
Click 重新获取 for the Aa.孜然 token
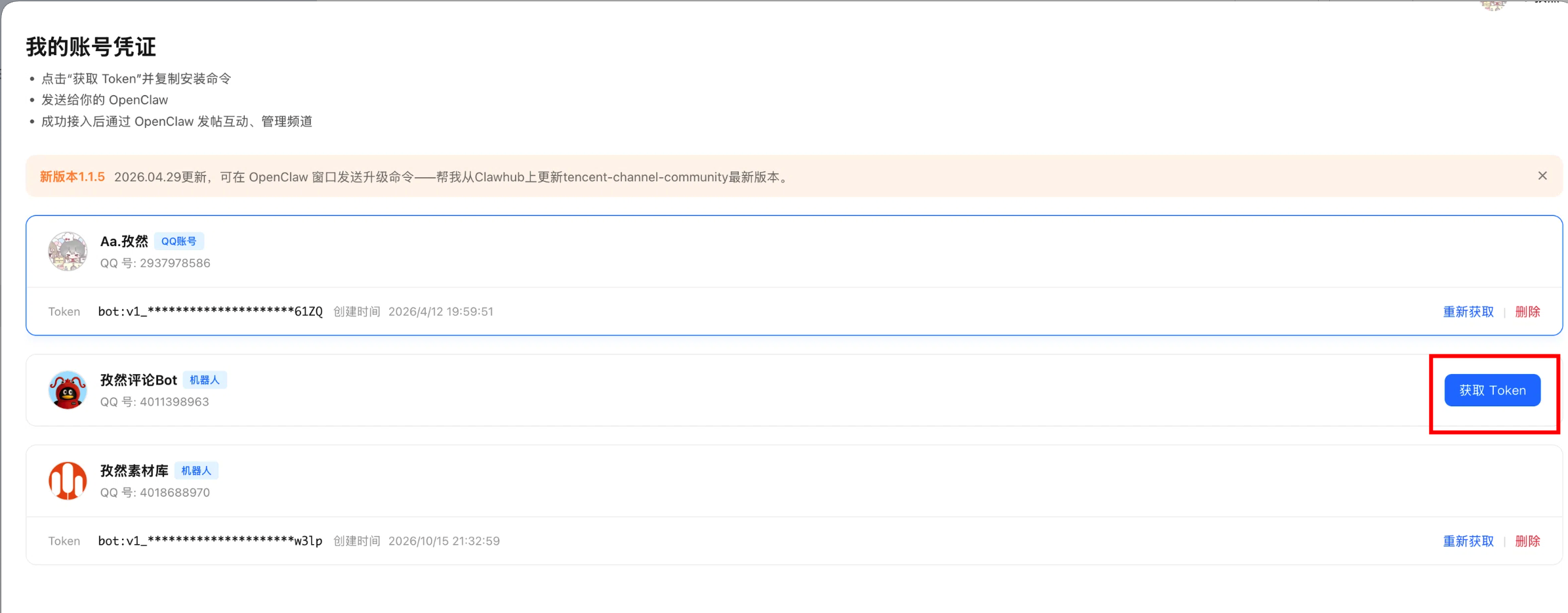[1468, 312]
